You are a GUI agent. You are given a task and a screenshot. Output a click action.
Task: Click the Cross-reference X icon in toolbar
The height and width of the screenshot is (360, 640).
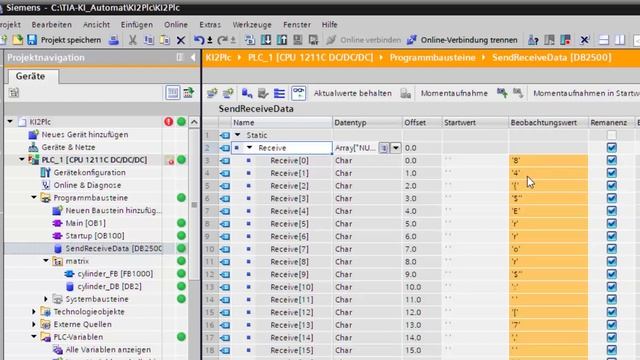584,40
